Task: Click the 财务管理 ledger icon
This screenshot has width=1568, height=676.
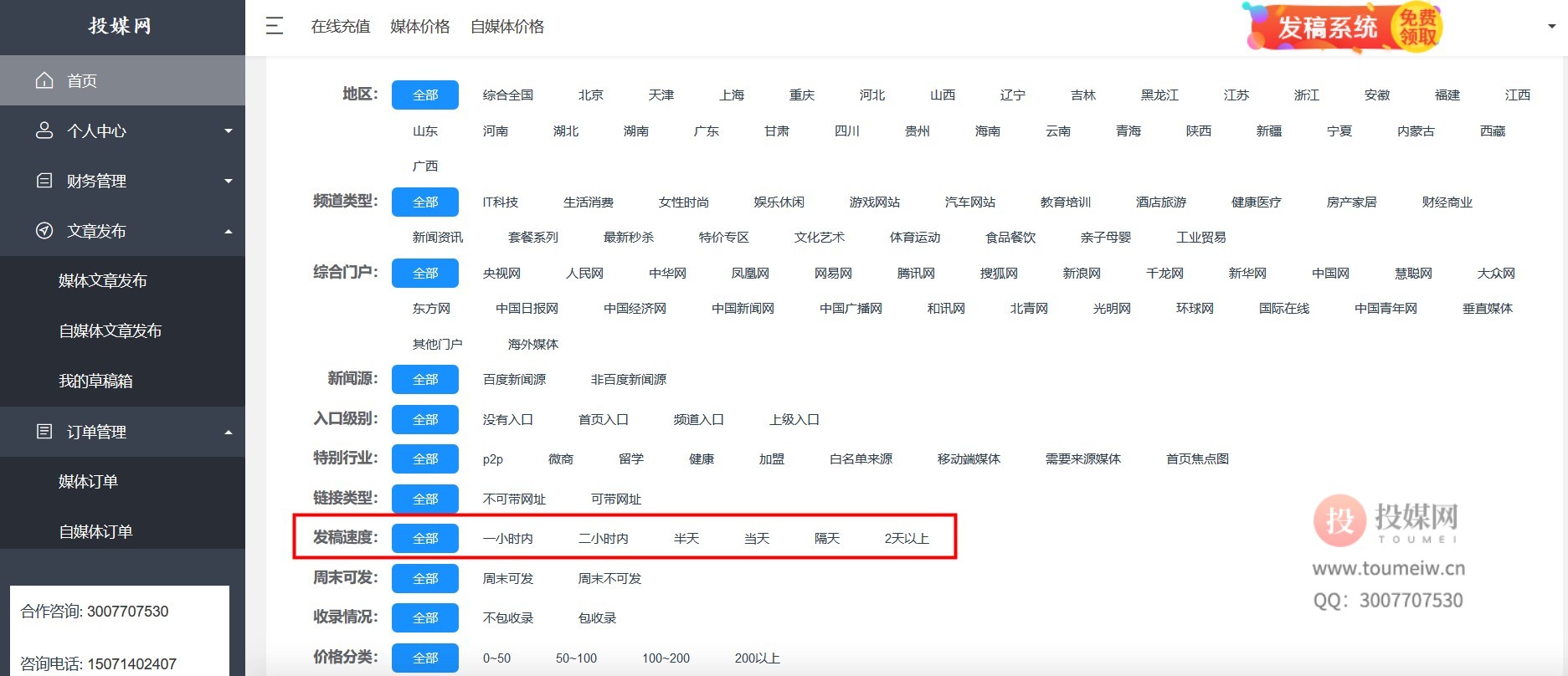Action: point(44,181)
